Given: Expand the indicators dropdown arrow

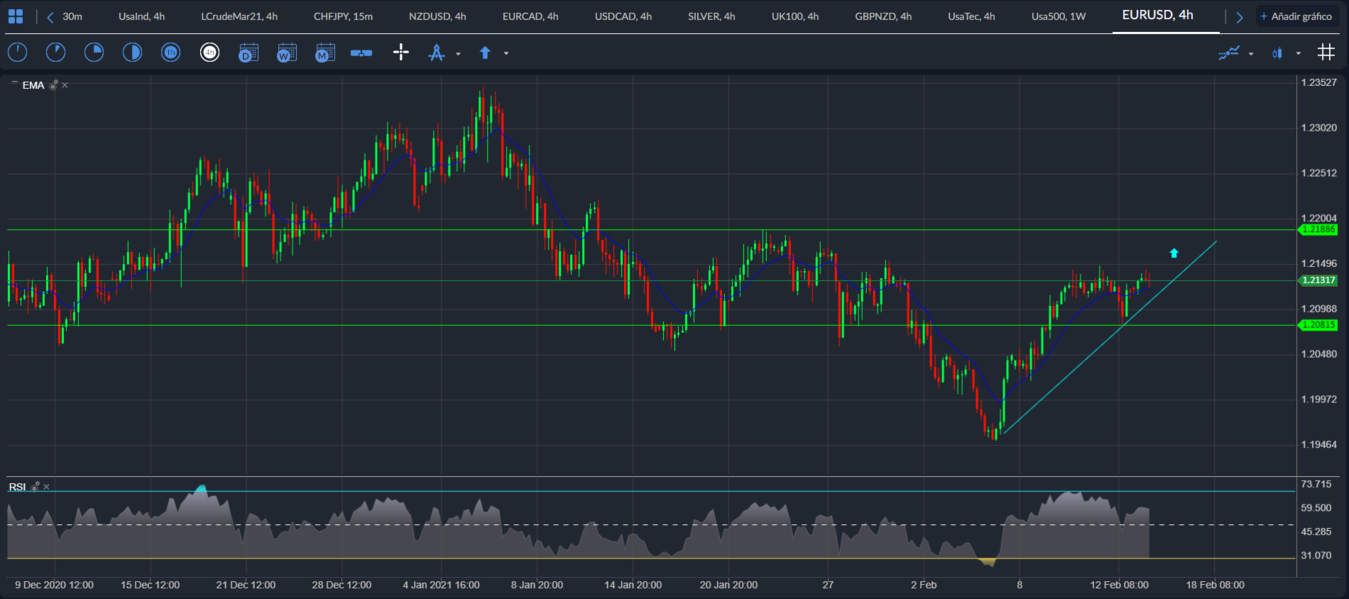Looking at the screenshot, I should (x=1251, y=53).
